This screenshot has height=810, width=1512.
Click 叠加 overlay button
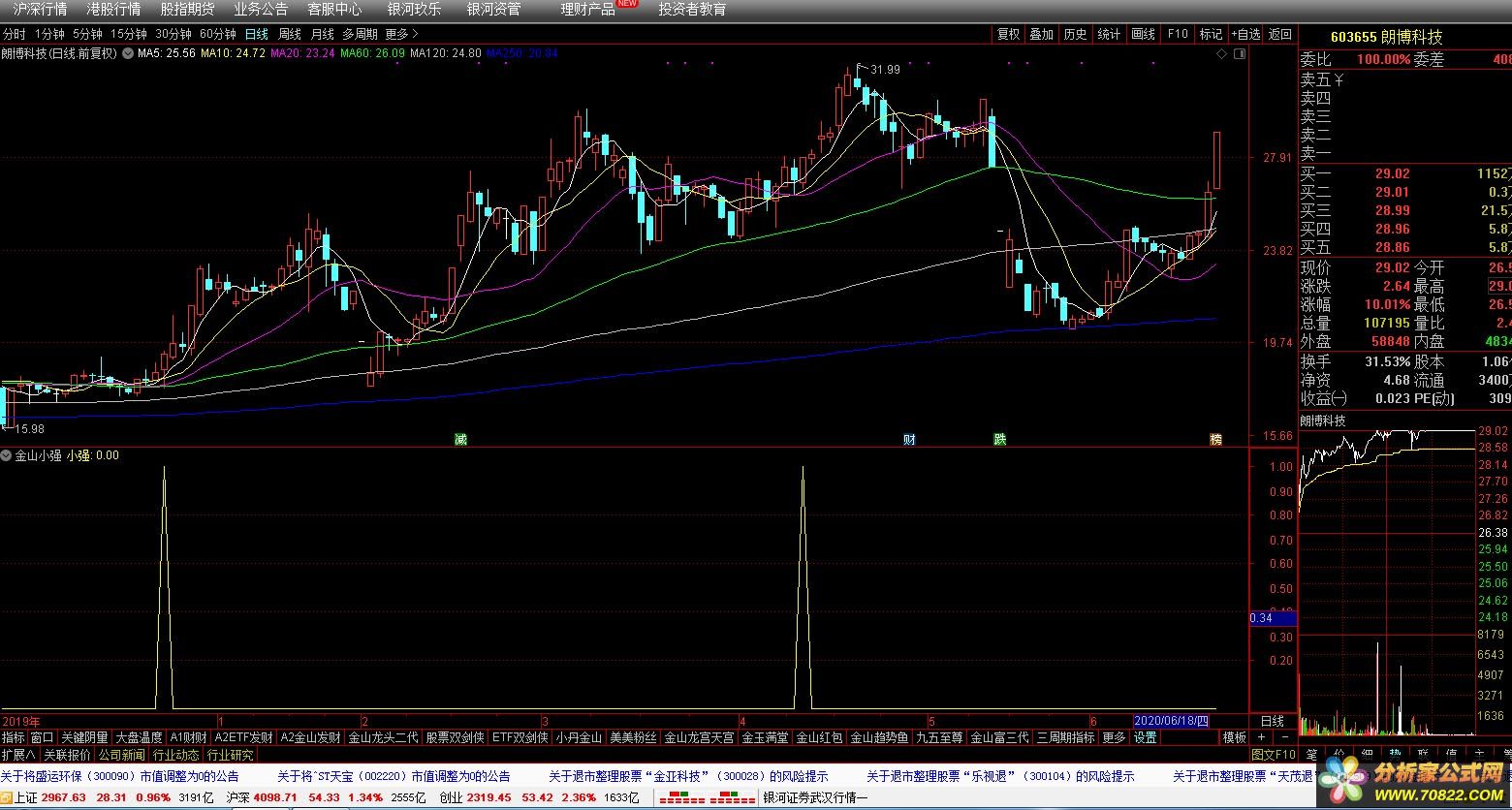tap(1041, 34)
